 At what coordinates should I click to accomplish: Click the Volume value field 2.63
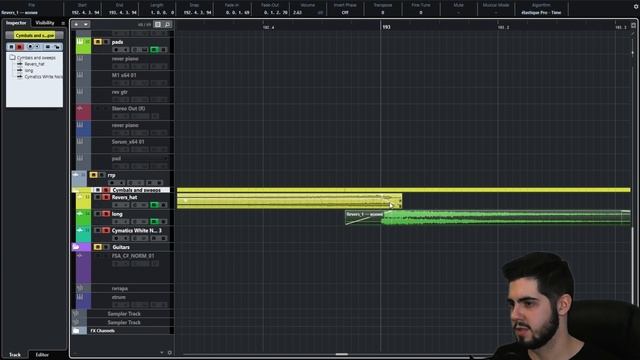pos(297,13)
